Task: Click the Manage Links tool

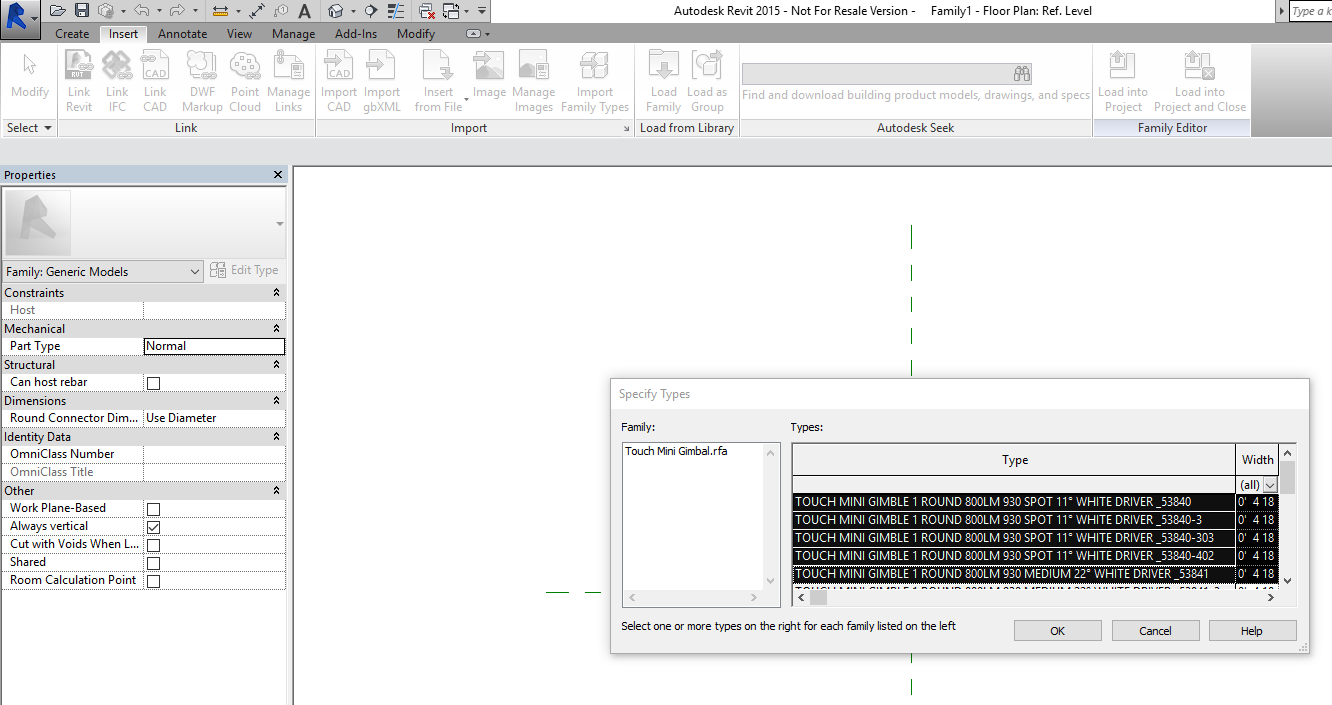Action: pyautogui.click(x=289, y=82)
